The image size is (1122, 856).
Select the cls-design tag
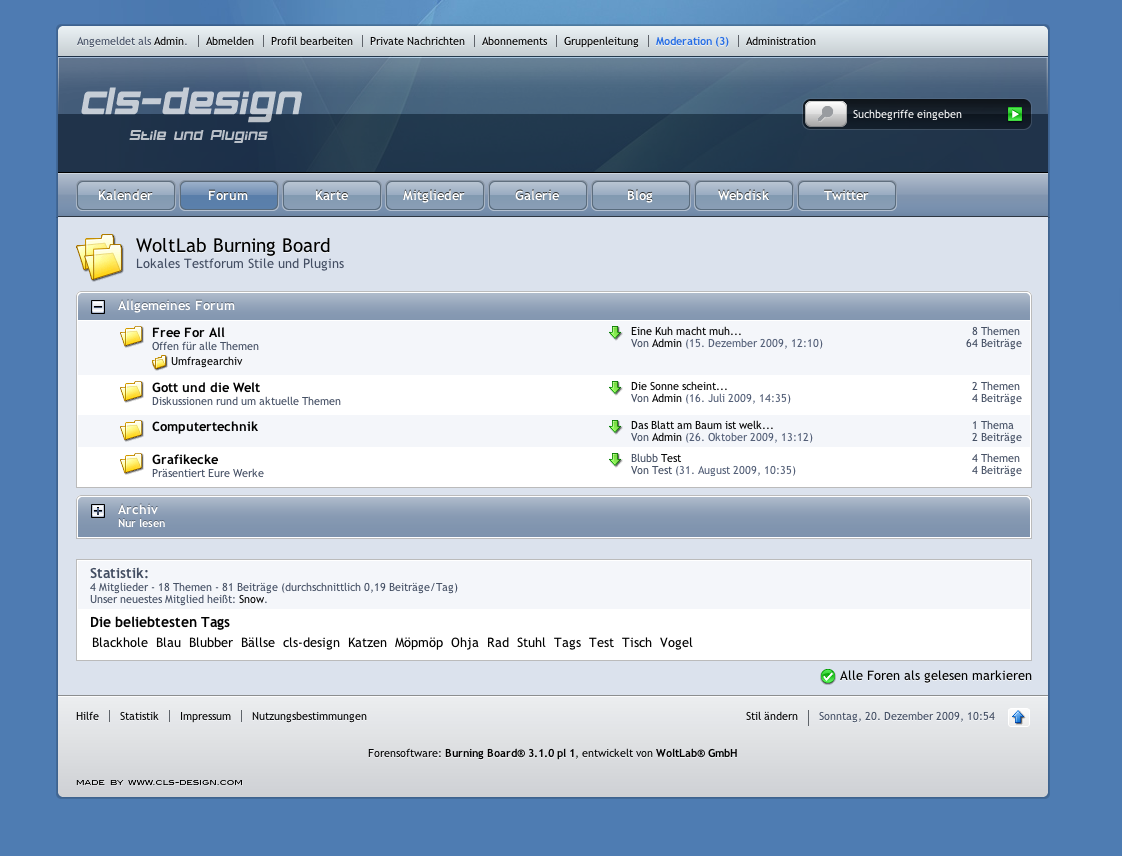click(x=311, y=643)
